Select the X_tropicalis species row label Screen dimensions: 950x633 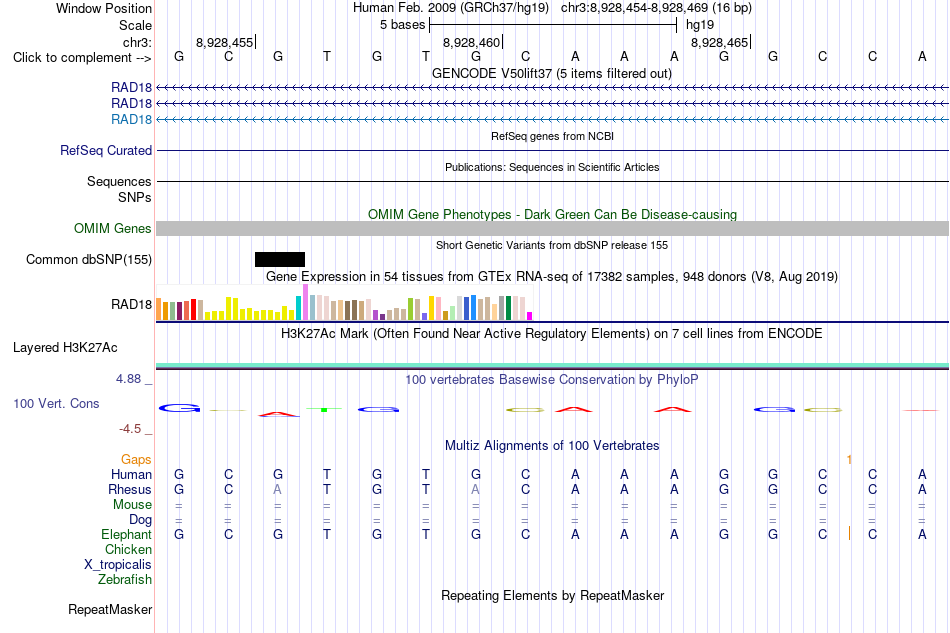(x=118, y=565)
